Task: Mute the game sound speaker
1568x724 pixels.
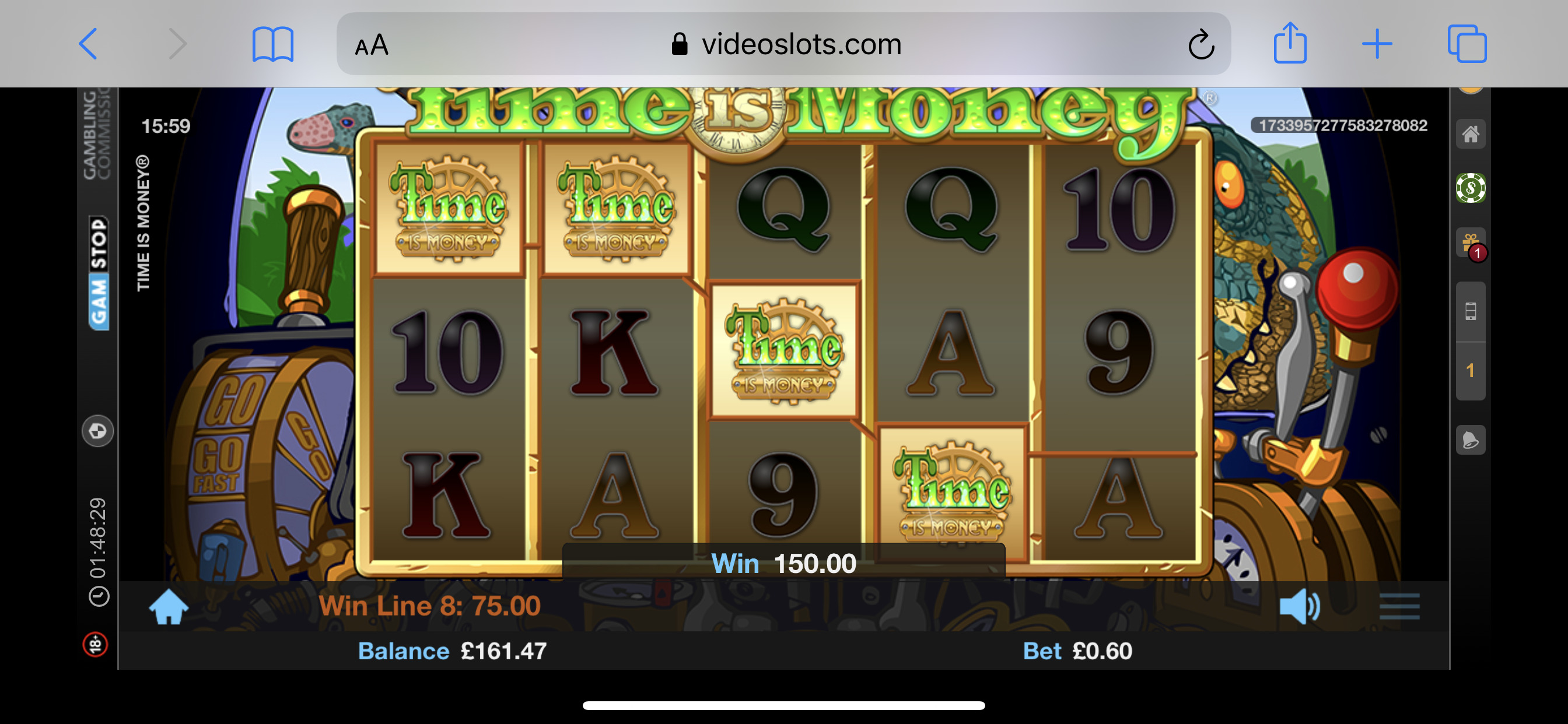Action: [x=1300, y=607]
